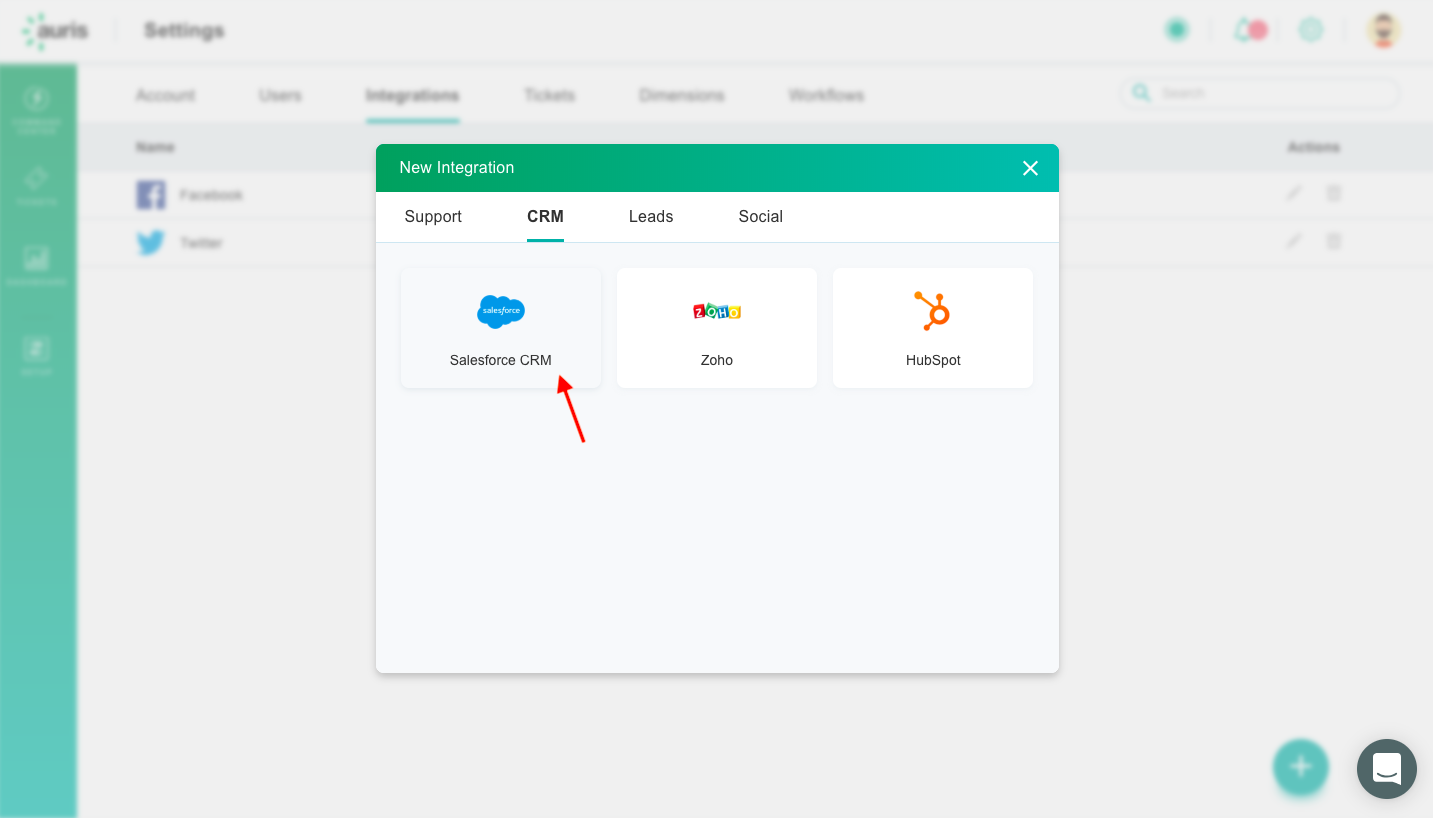Screen dimensions: 1433x818
Task: Click the search magnifier icon
Action: (1140, 93)
